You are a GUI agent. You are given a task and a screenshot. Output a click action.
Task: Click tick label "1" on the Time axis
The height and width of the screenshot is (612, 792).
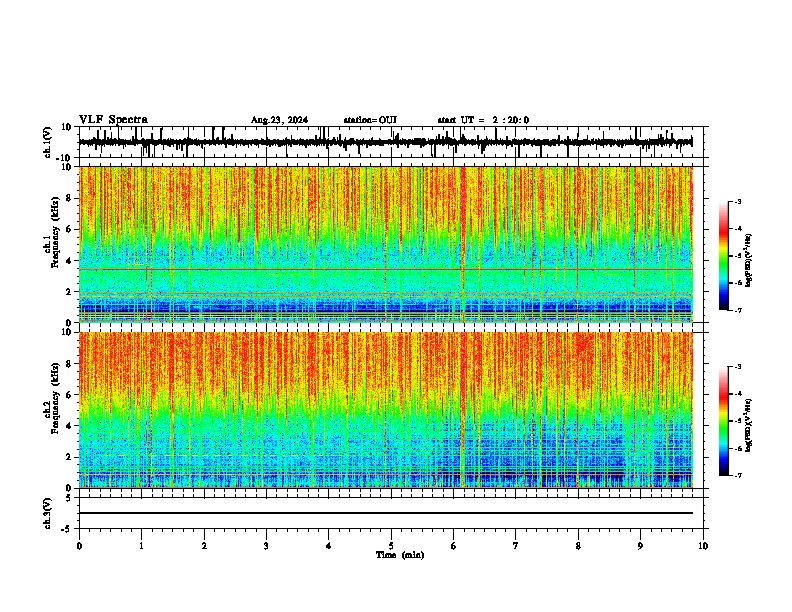141,546
